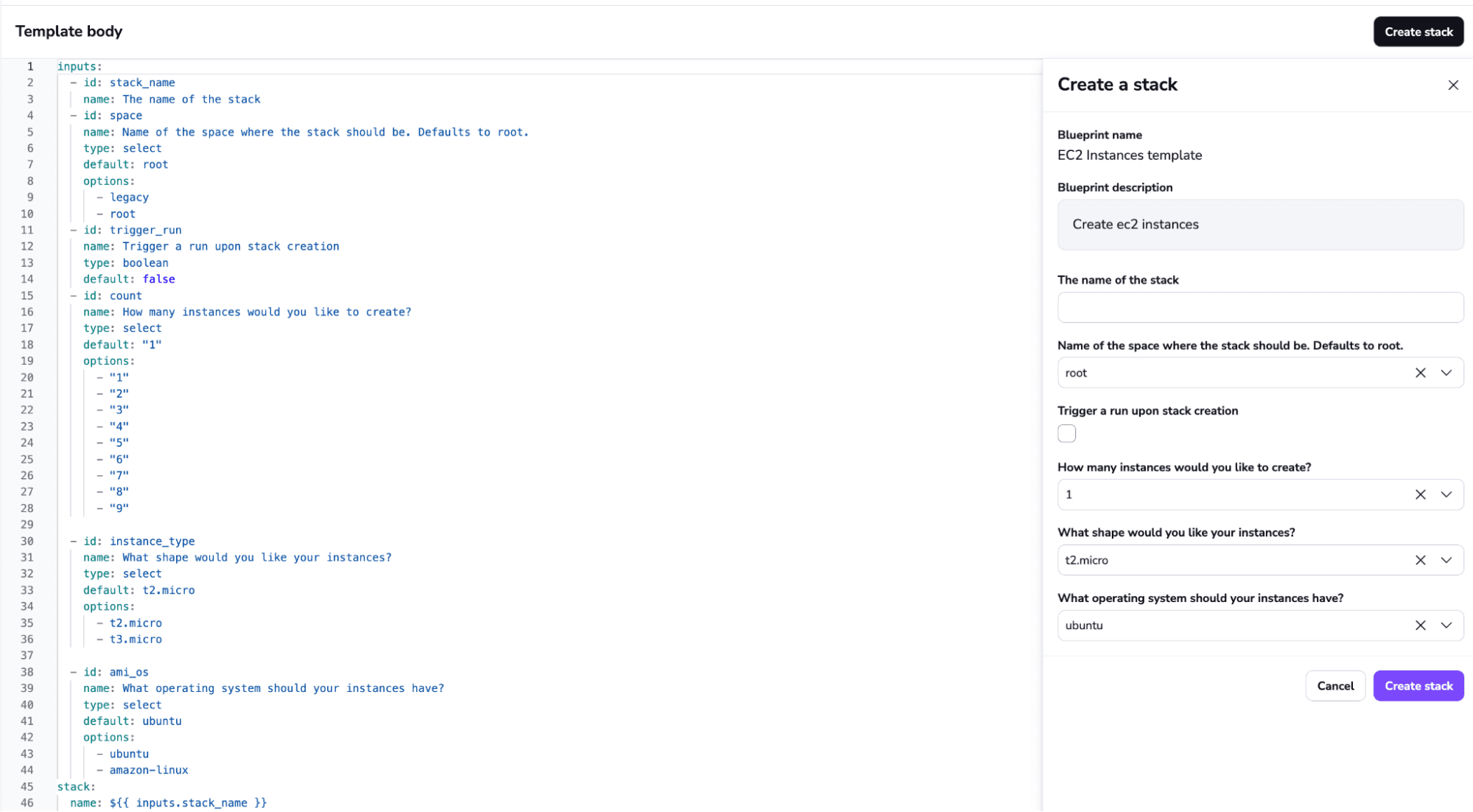Click the "5" option on line 24

tap(119, 443)
